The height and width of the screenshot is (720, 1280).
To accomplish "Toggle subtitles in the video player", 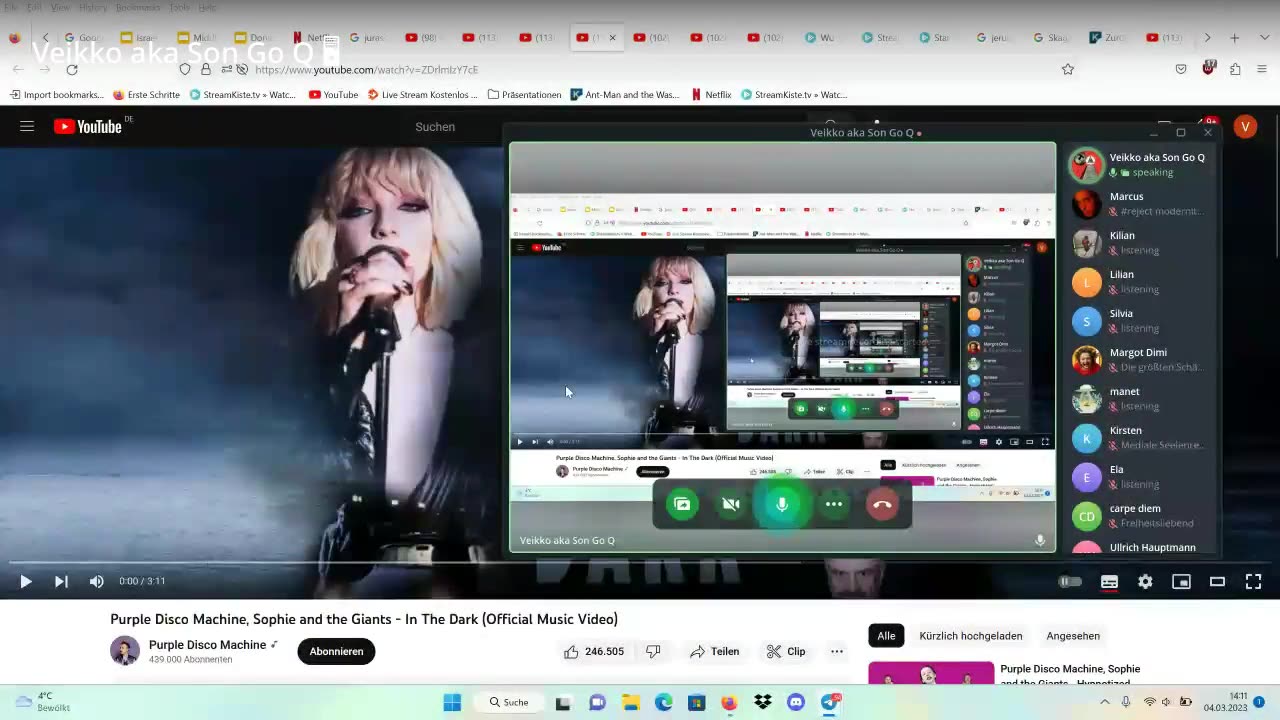I will click(x=1109, y=581).
